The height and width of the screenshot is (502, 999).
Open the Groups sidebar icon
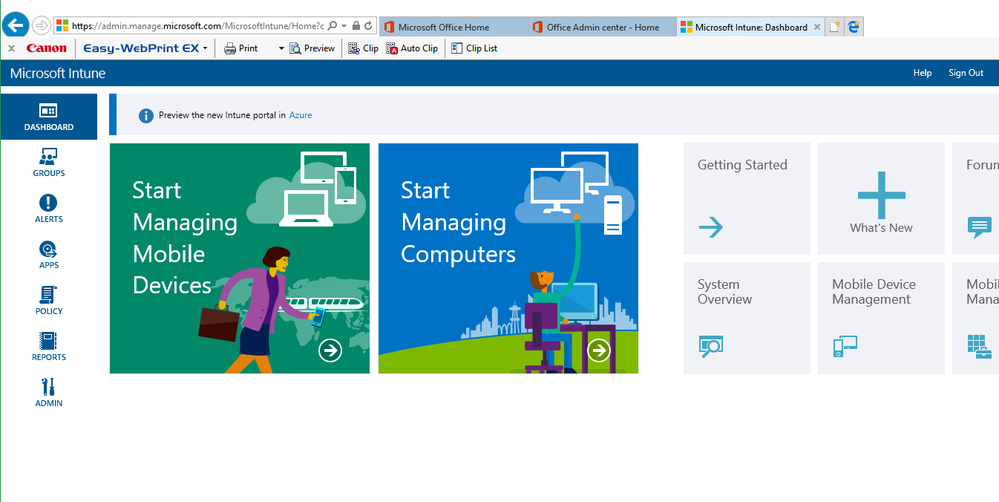click(x=48, y=157)
